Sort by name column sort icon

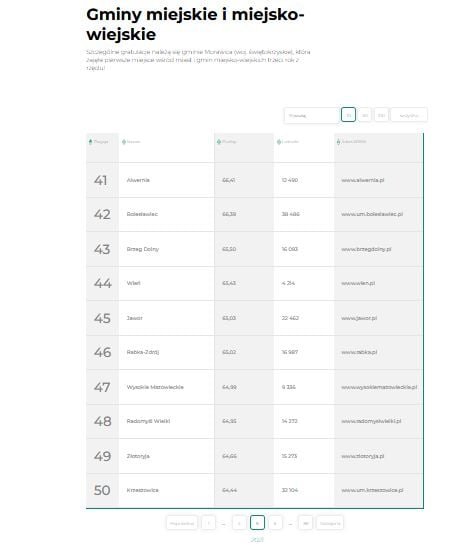124,141
